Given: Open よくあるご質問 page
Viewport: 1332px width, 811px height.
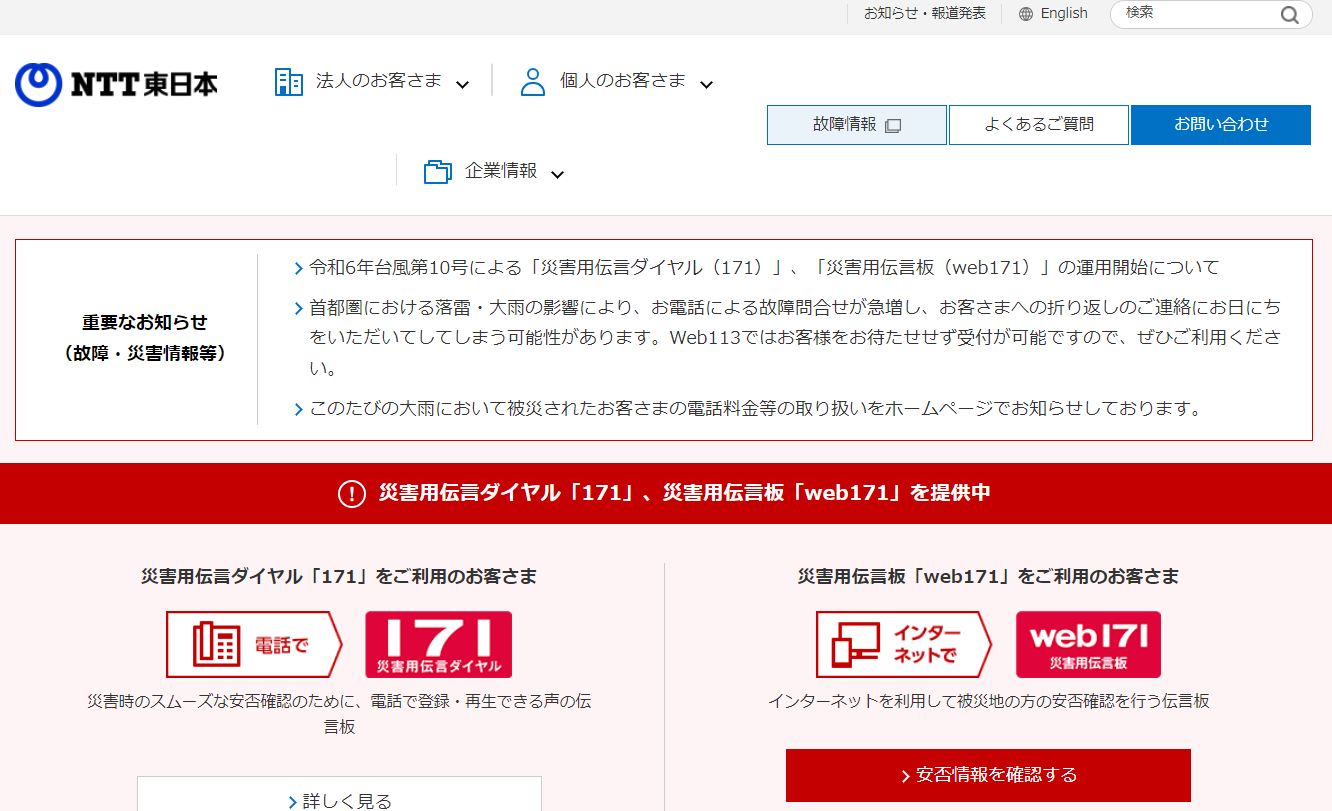Looking at the screenshot, I should pyautogui.click(x=1039, y=125).
